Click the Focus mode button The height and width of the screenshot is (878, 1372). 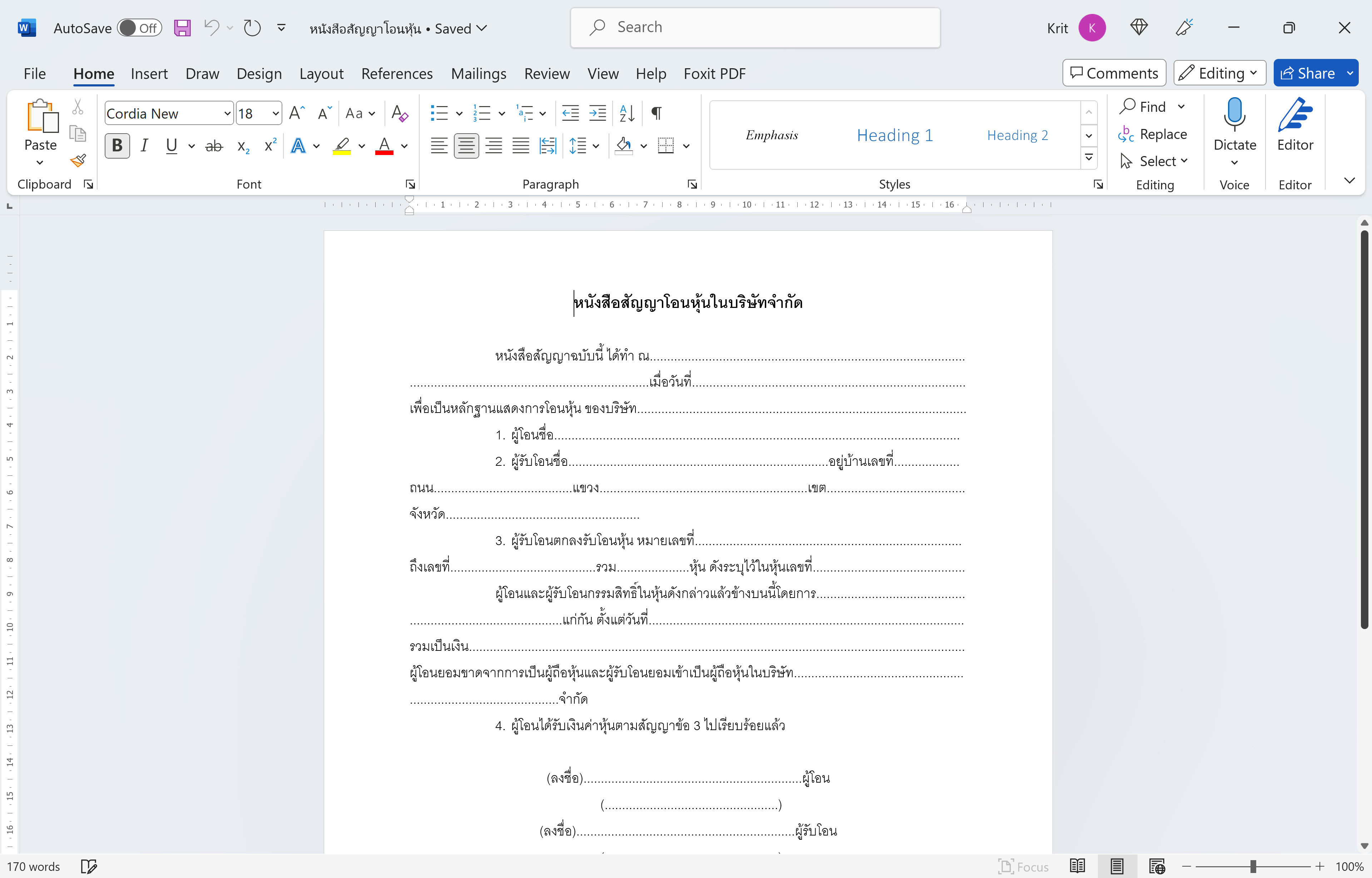pyautogui.click(x=1024, y=867)
